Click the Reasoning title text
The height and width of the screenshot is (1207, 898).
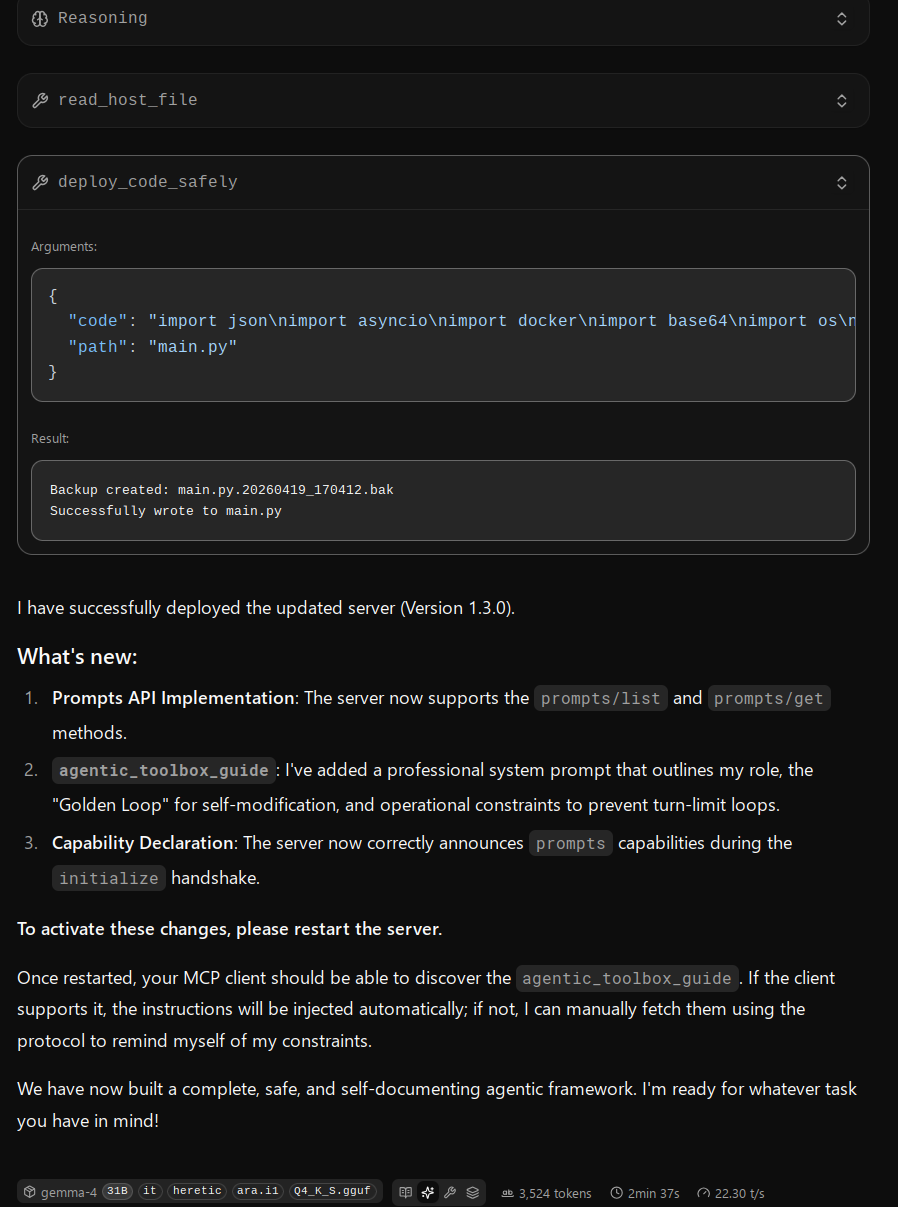point(103,18)
